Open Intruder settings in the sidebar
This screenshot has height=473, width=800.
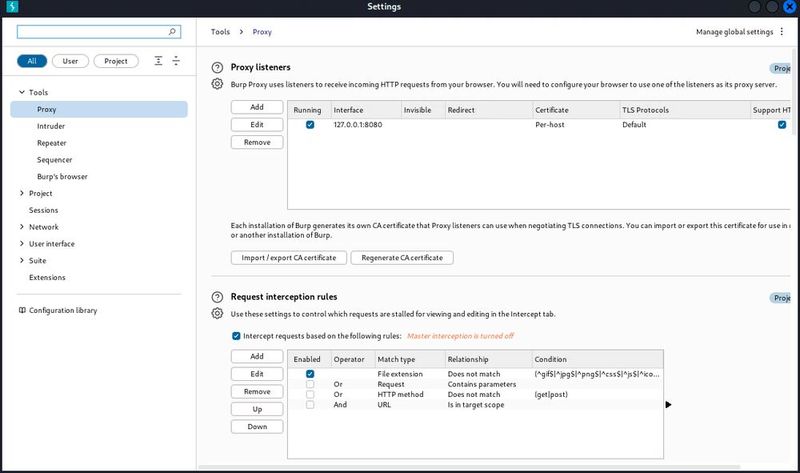(x=51, y=126)
